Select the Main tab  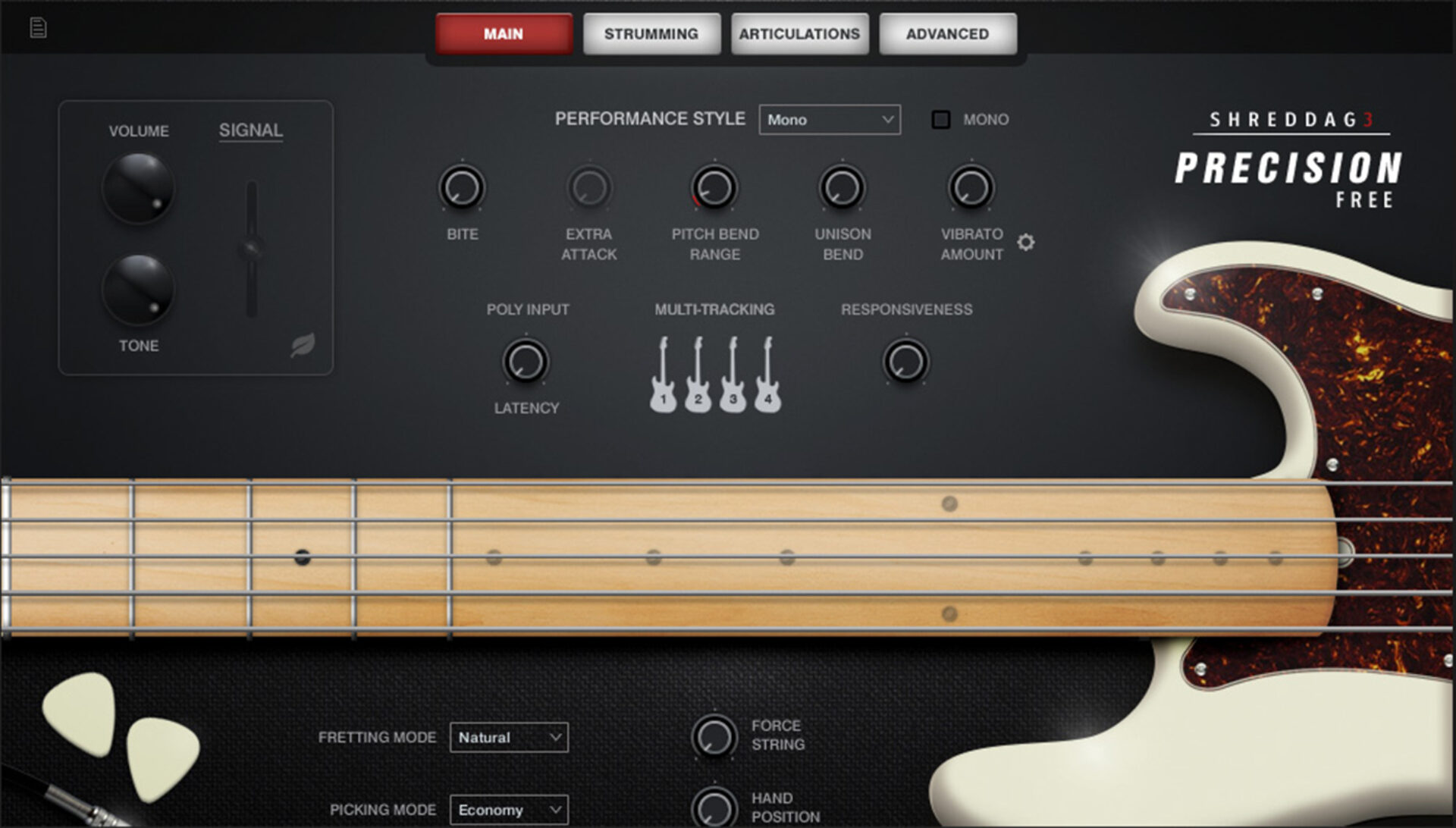tap(504, 33)
